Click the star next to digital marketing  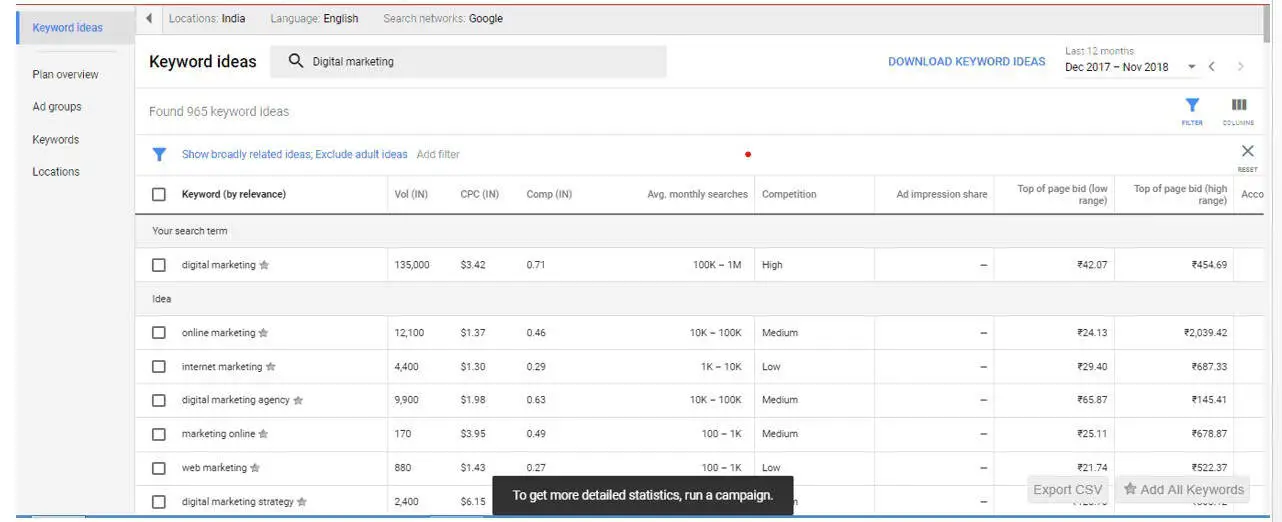point(264,265)
